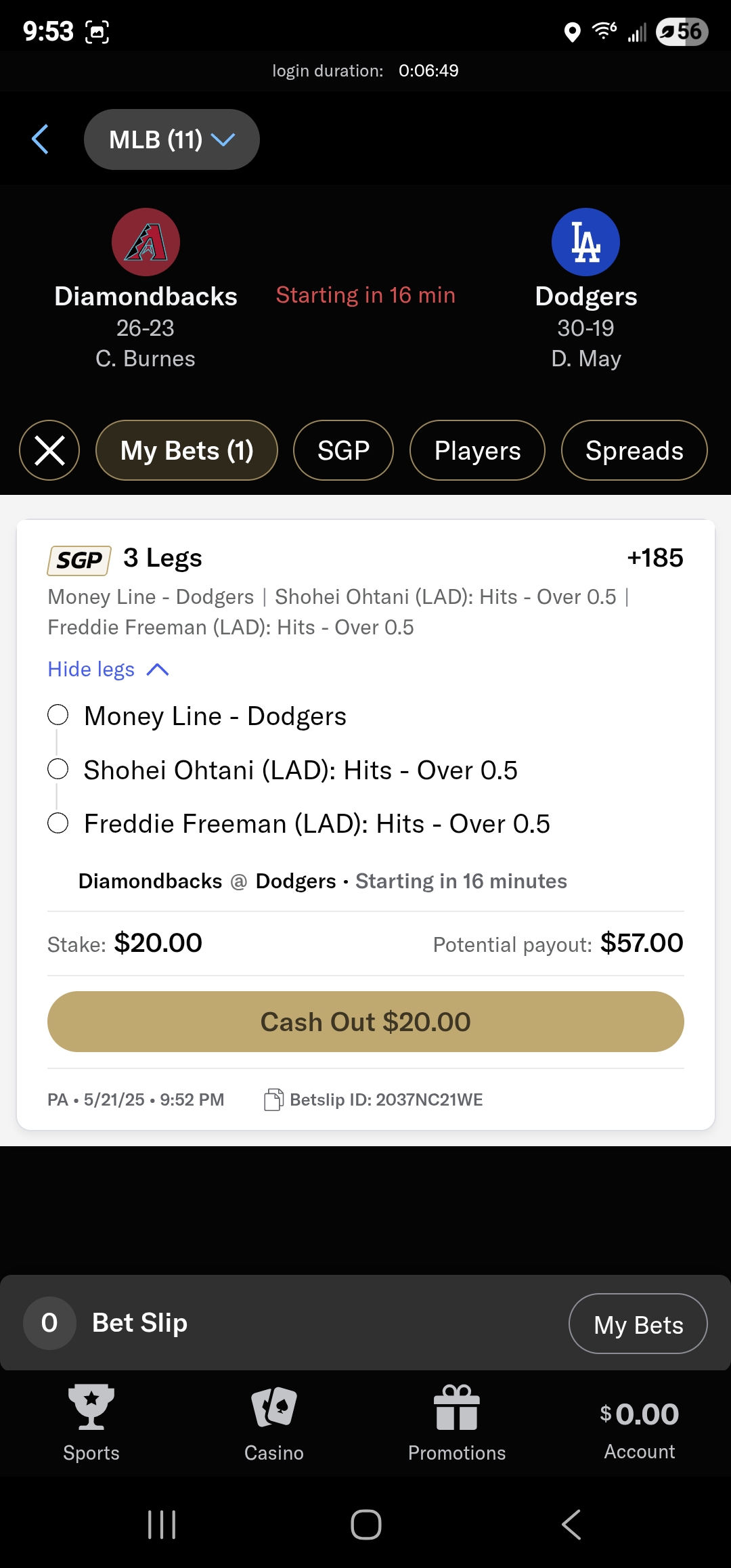Tap the blue back arrow
Image resolution: width=731 pixels, height=1568 pixels.
tap(41, 139)
